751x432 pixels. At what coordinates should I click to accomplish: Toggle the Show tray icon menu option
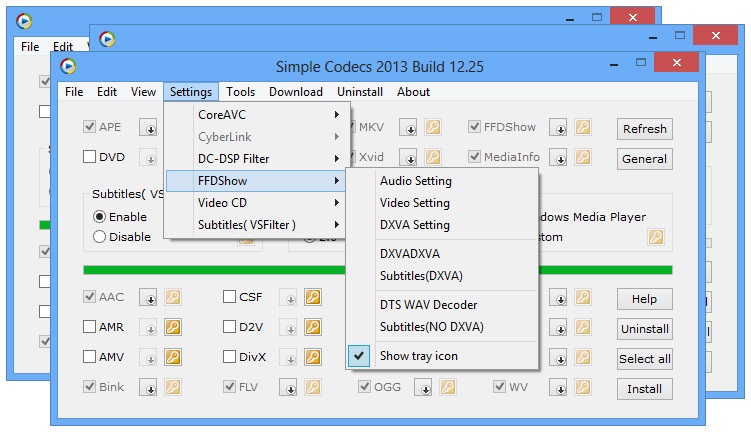point(420,356)
